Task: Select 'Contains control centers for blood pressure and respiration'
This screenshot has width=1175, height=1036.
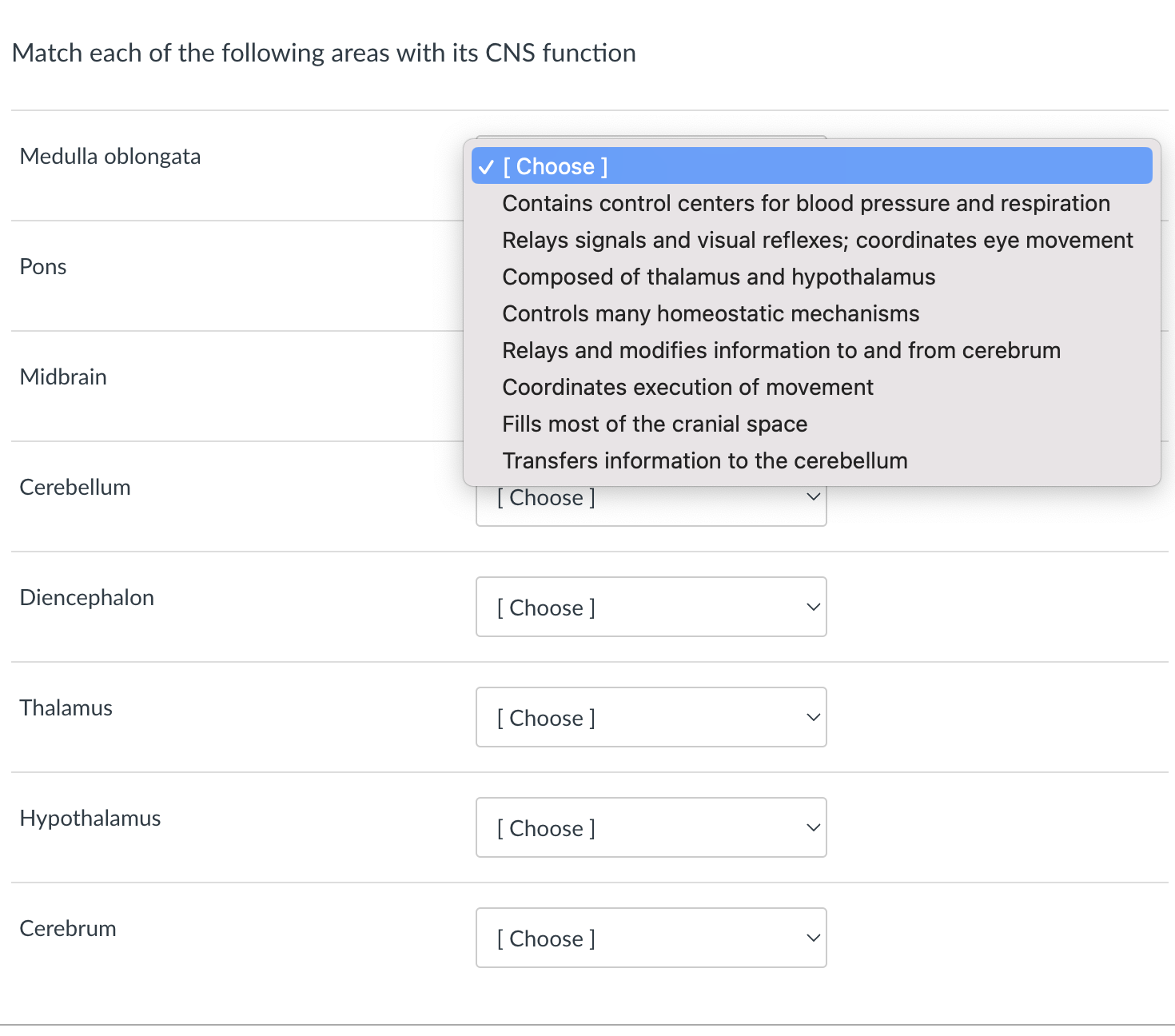Action: (806, 204)
